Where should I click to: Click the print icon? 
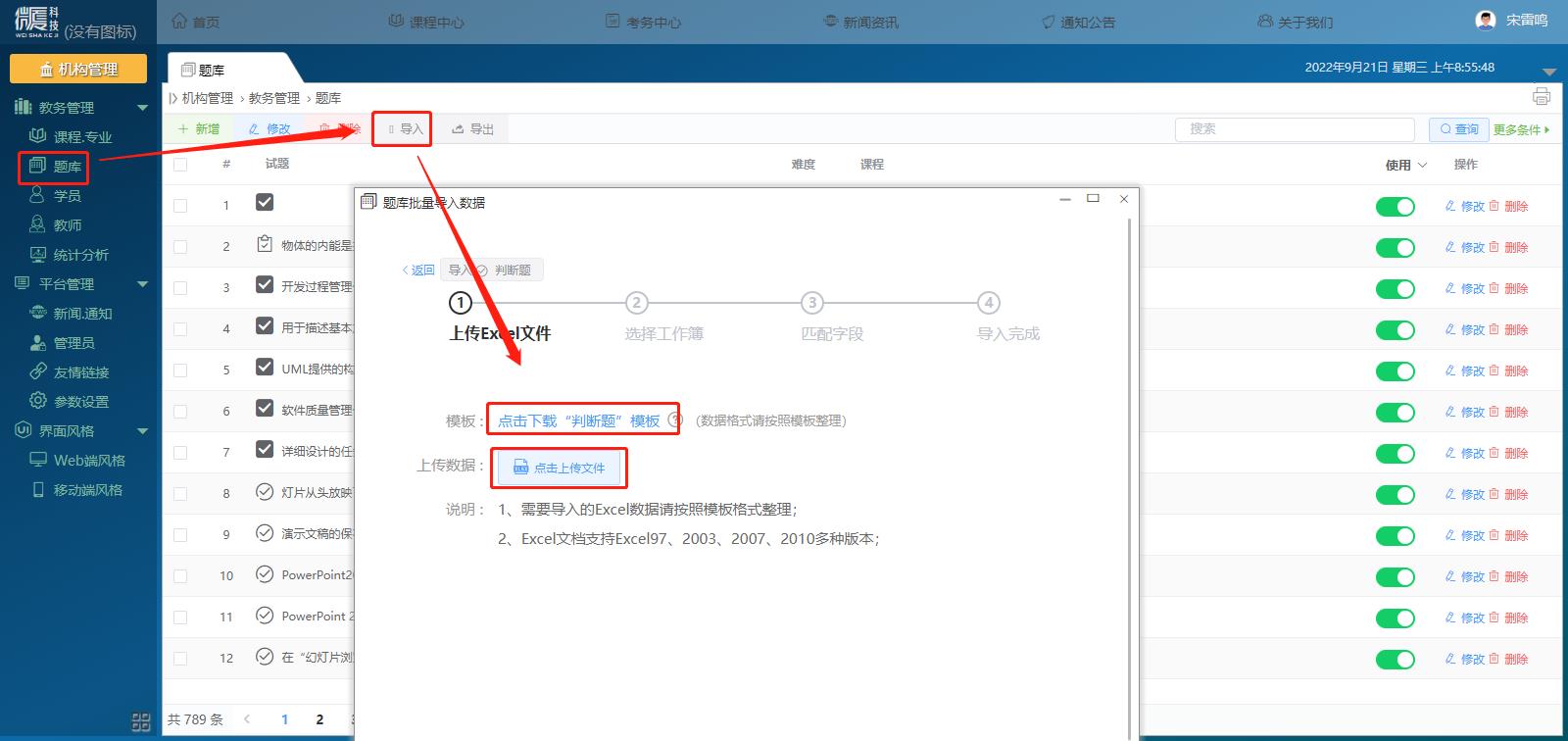coord(1542,96)
